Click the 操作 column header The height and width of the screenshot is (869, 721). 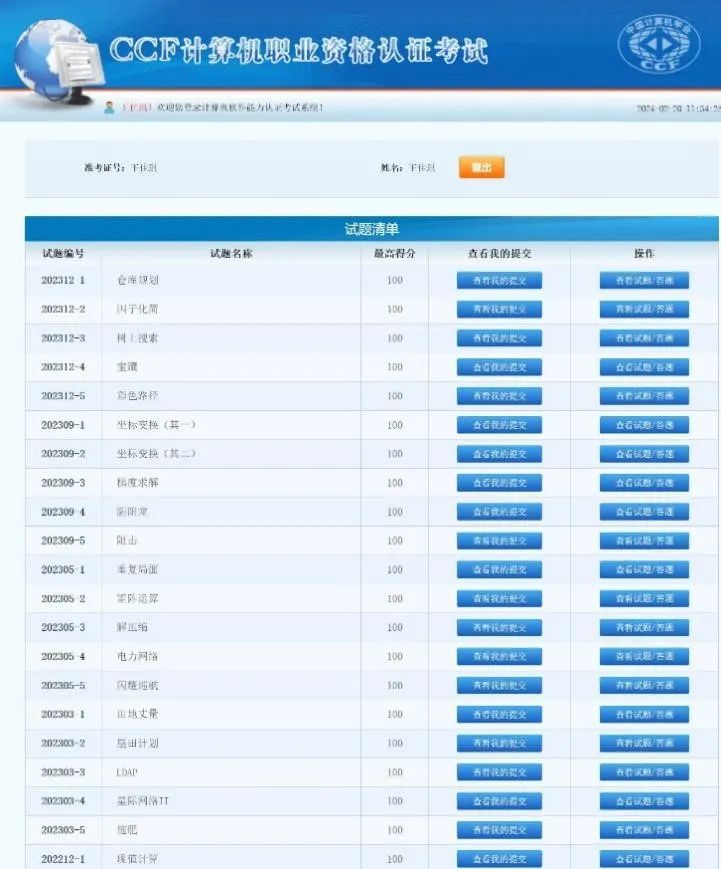pos(644,253)
